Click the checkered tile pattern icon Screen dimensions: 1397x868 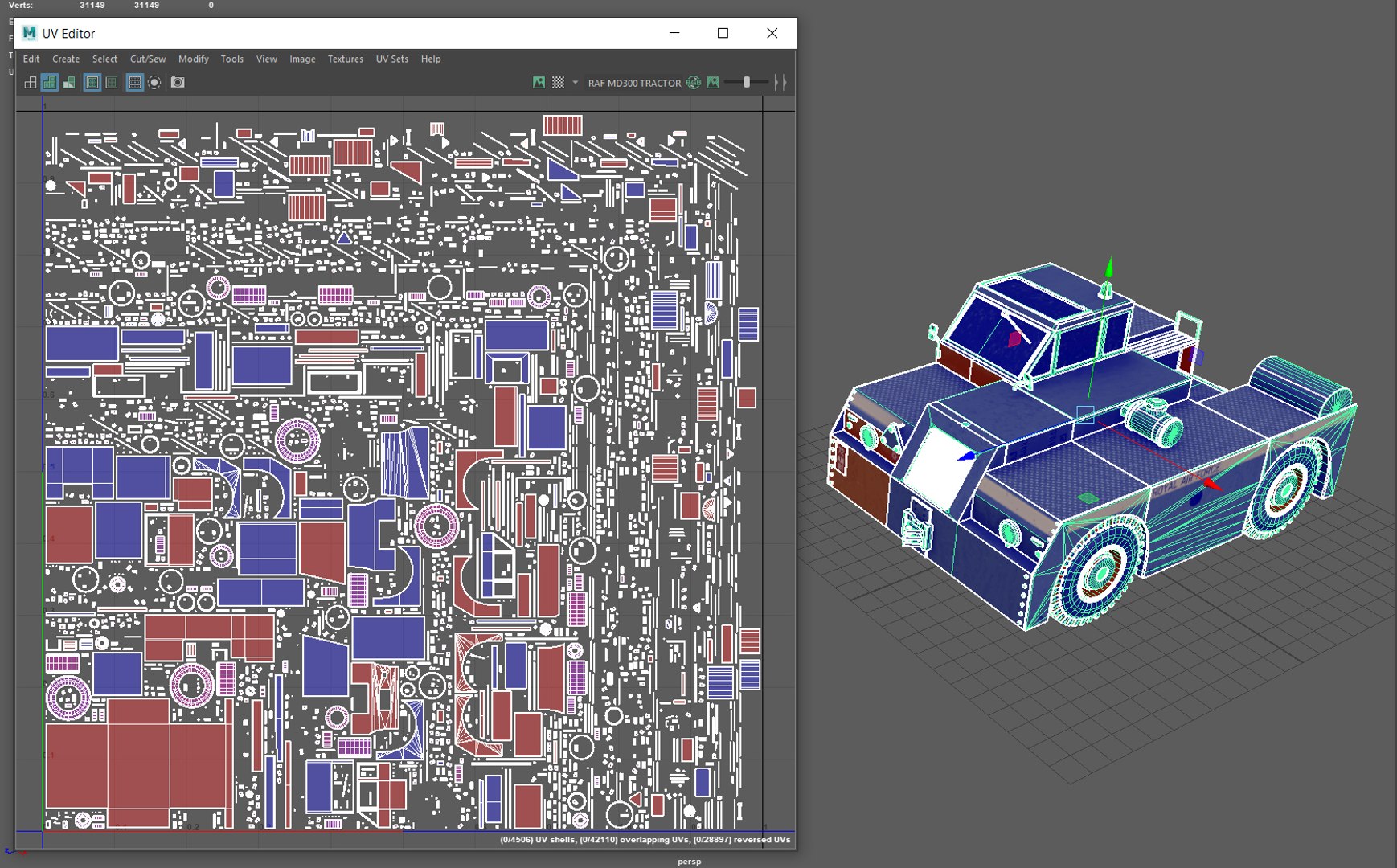558,83
